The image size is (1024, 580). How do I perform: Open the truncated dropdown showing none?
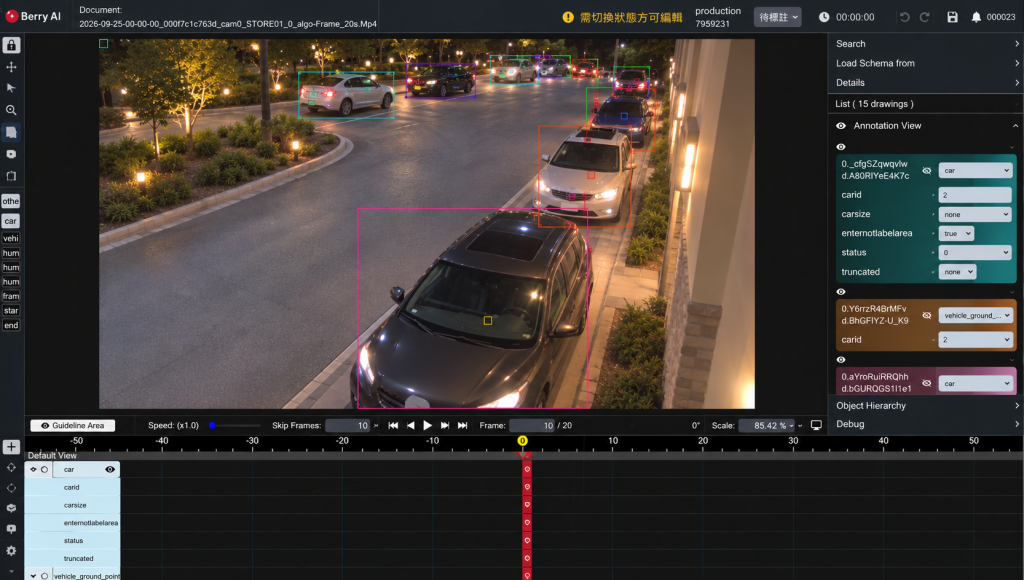pos(957,272)
